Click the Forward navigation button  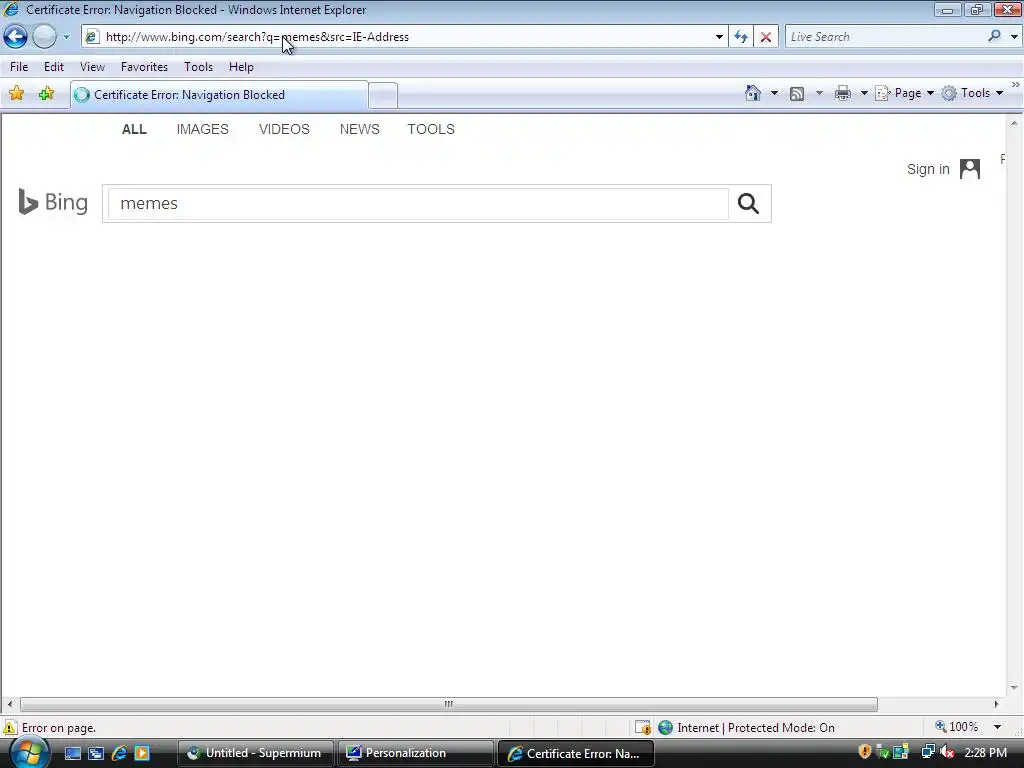click(44, 37)
